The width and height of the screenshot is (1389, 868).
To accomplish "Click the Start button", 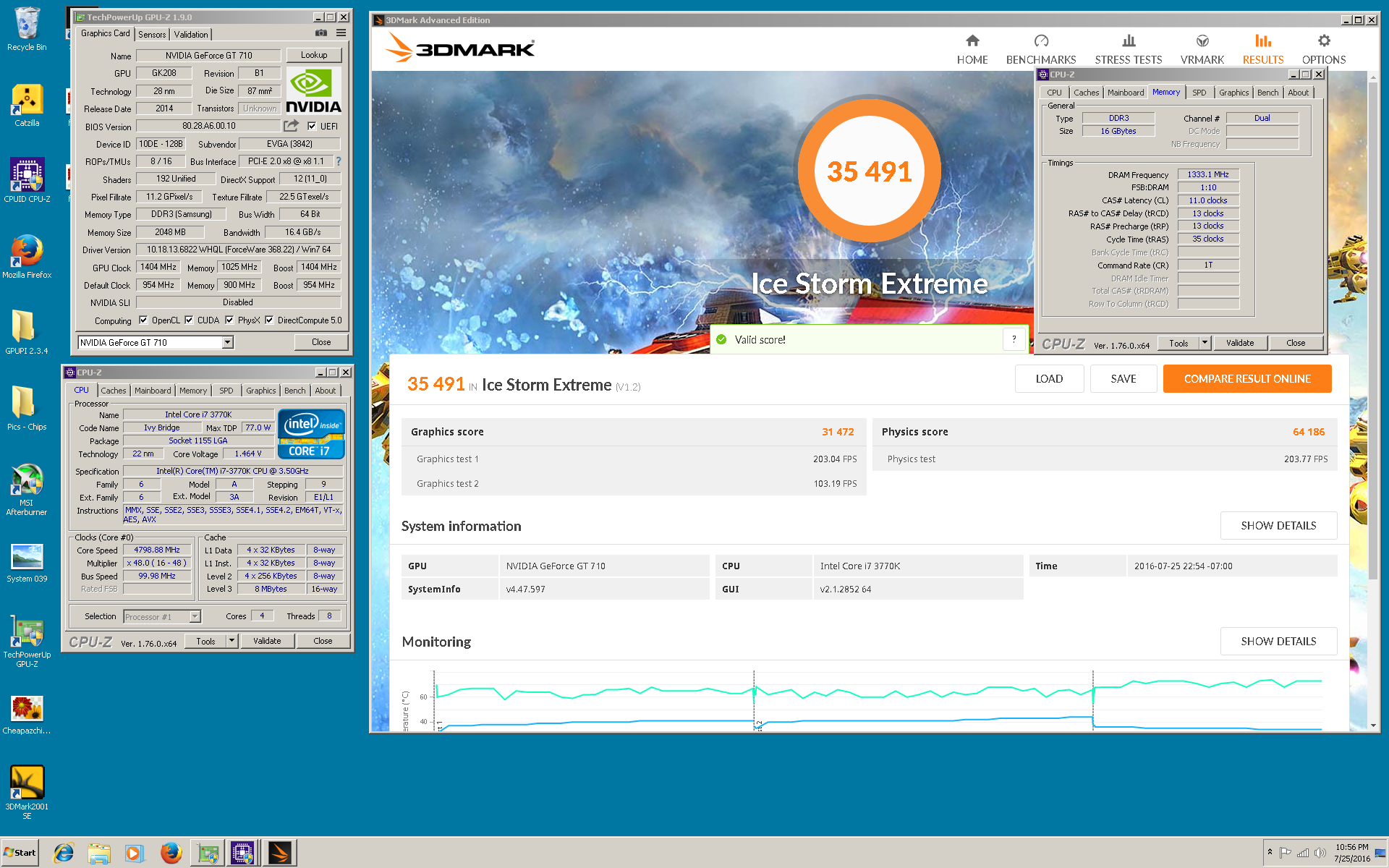I will click(20, 853).
